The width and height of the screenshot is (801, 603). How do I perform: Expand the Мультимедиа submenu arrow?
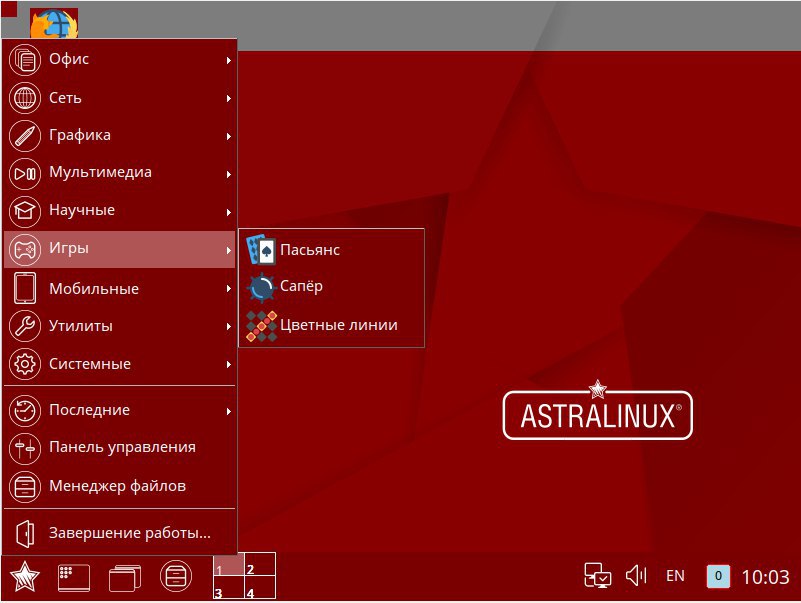[229, 174]
